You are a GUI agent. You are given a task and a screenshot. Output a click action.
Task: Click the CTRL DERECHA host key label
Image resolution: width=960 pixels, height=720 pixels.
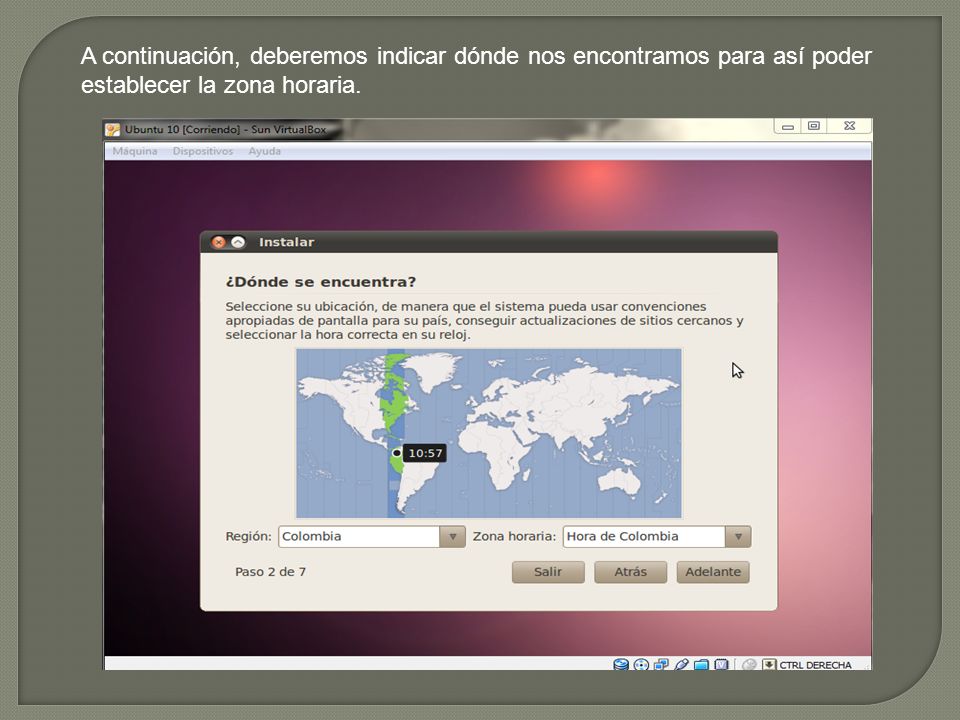pyautogui.click(x=816, y=665)
